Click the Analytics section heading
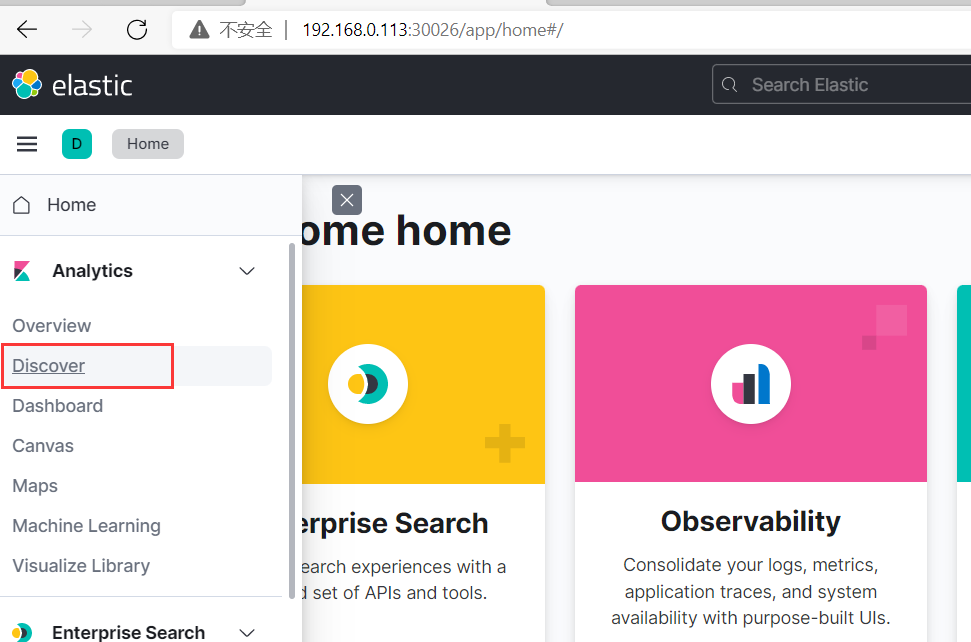Viewport: 971px width, 642px height. [92, 271]
